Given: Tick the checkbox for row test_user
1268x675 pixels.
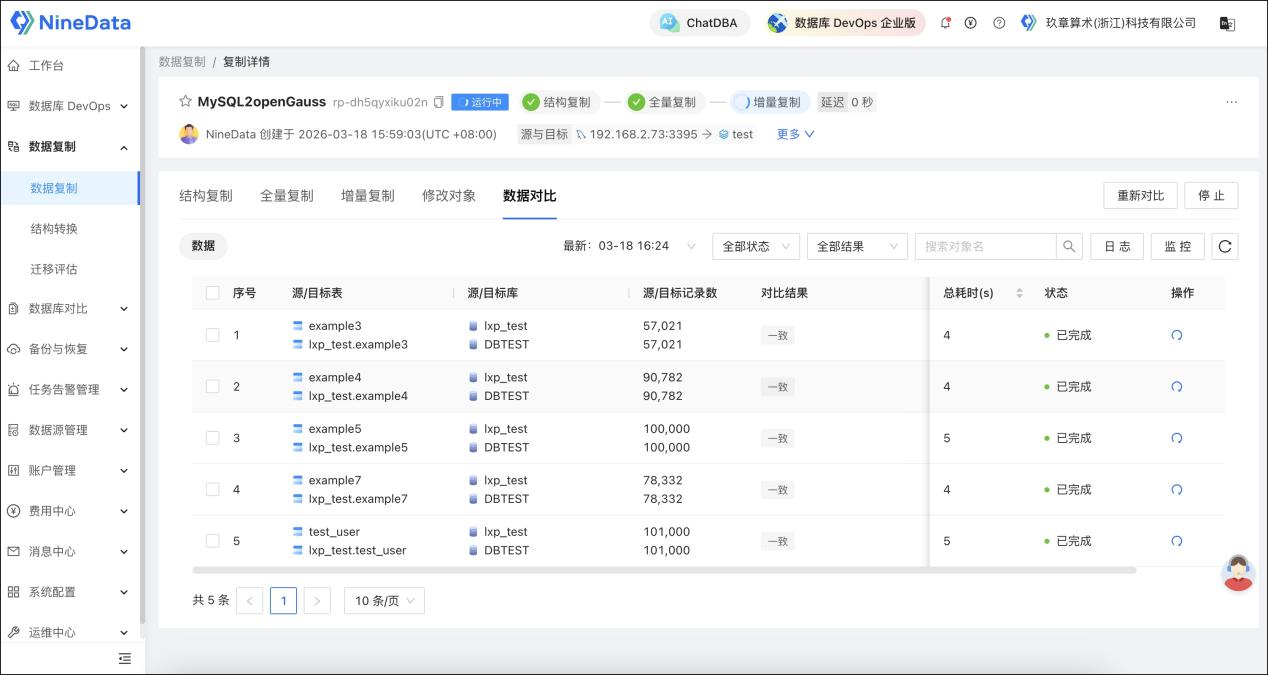Looking at the screenshot, I should 212,541.
